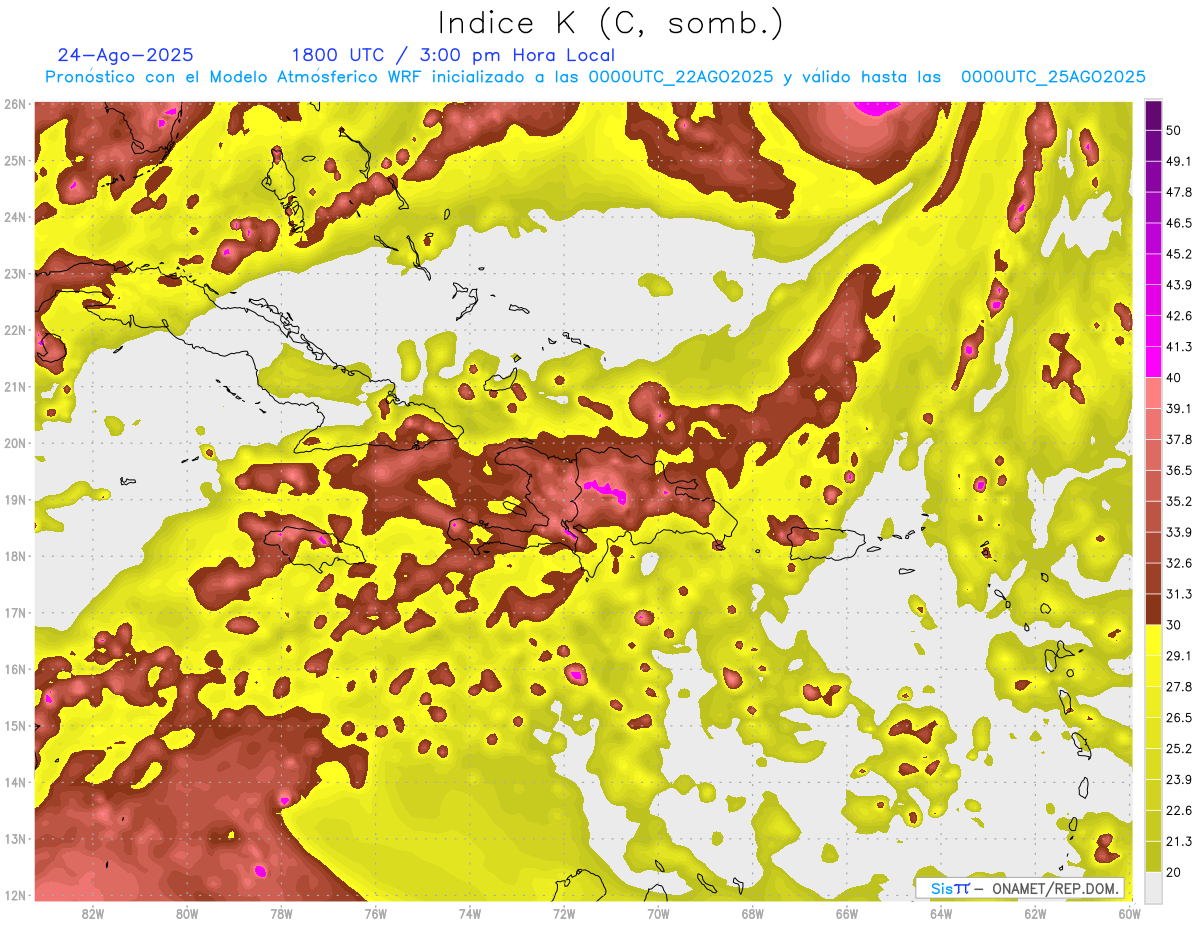Screen dimensions: 1200x927
Task: Click the dark brown swatch between 30 and 31.3
Action: point(1154,609)
